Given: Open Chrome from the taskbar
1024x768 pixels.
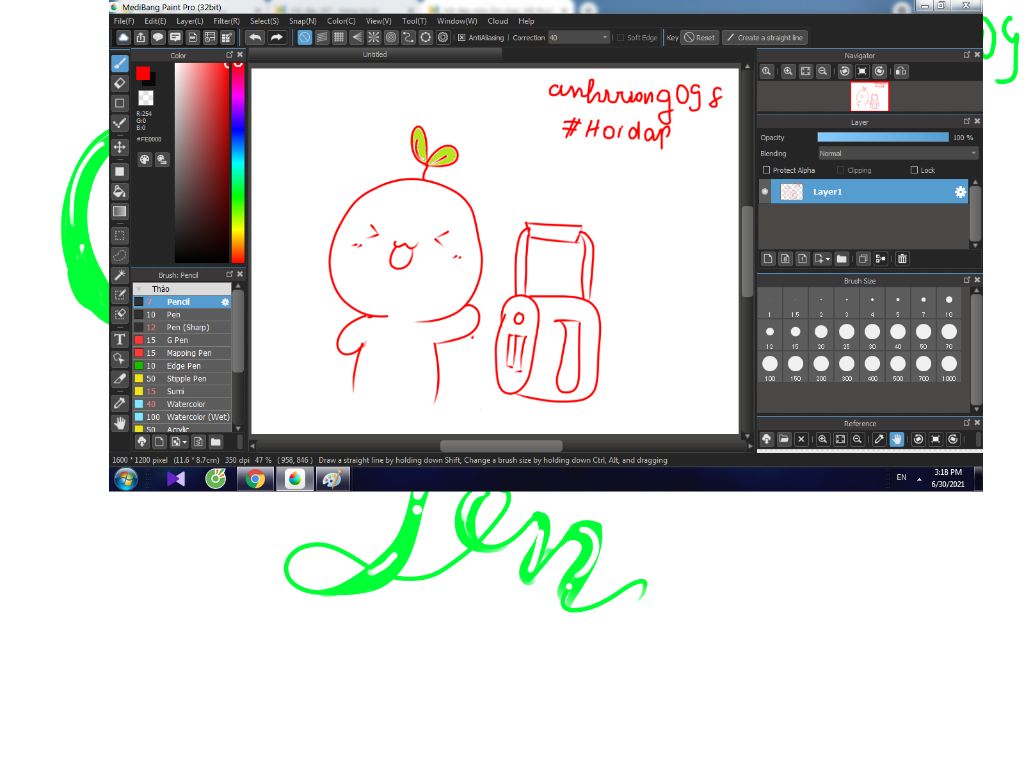Looking at the screenshot, I should (x=255, y=479).
